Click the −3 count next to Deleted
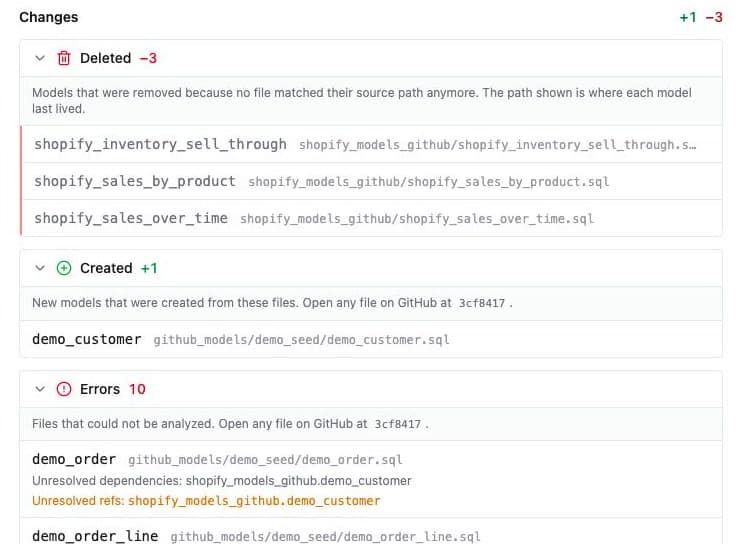 coord(148,58)
